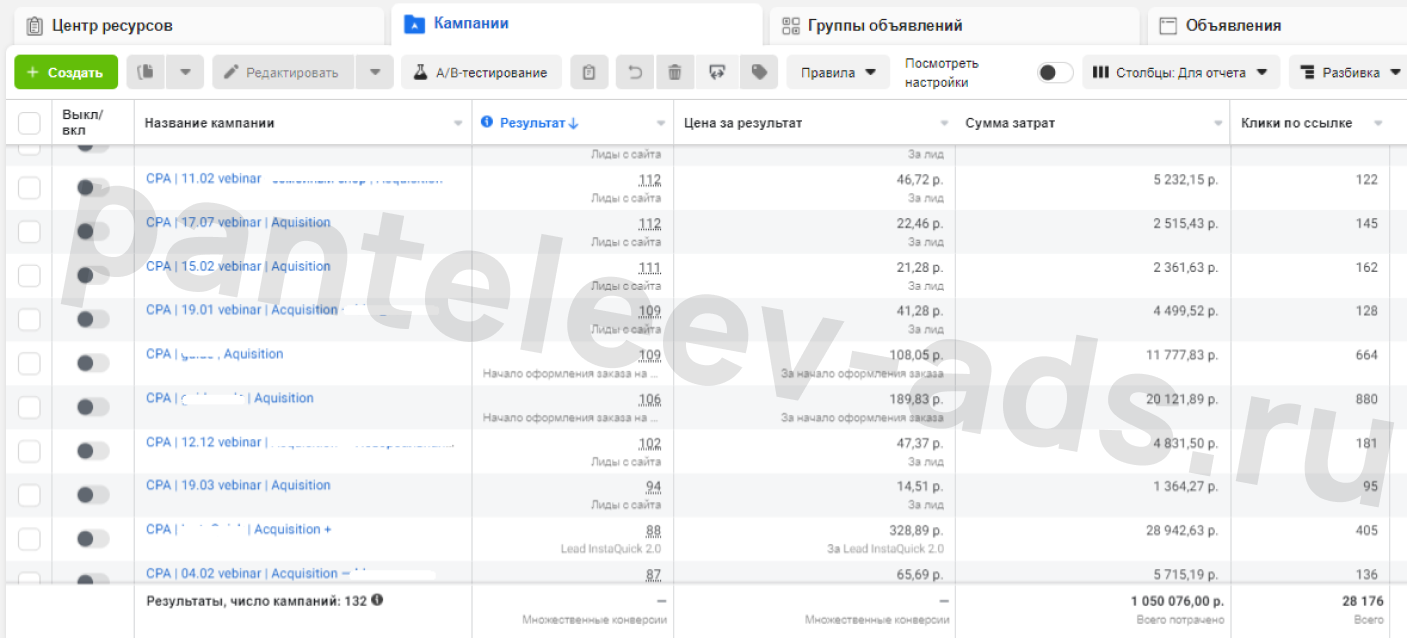
Task: Select checkbox for CPA 19.01 vebinar row
Action: click(29, 319)
